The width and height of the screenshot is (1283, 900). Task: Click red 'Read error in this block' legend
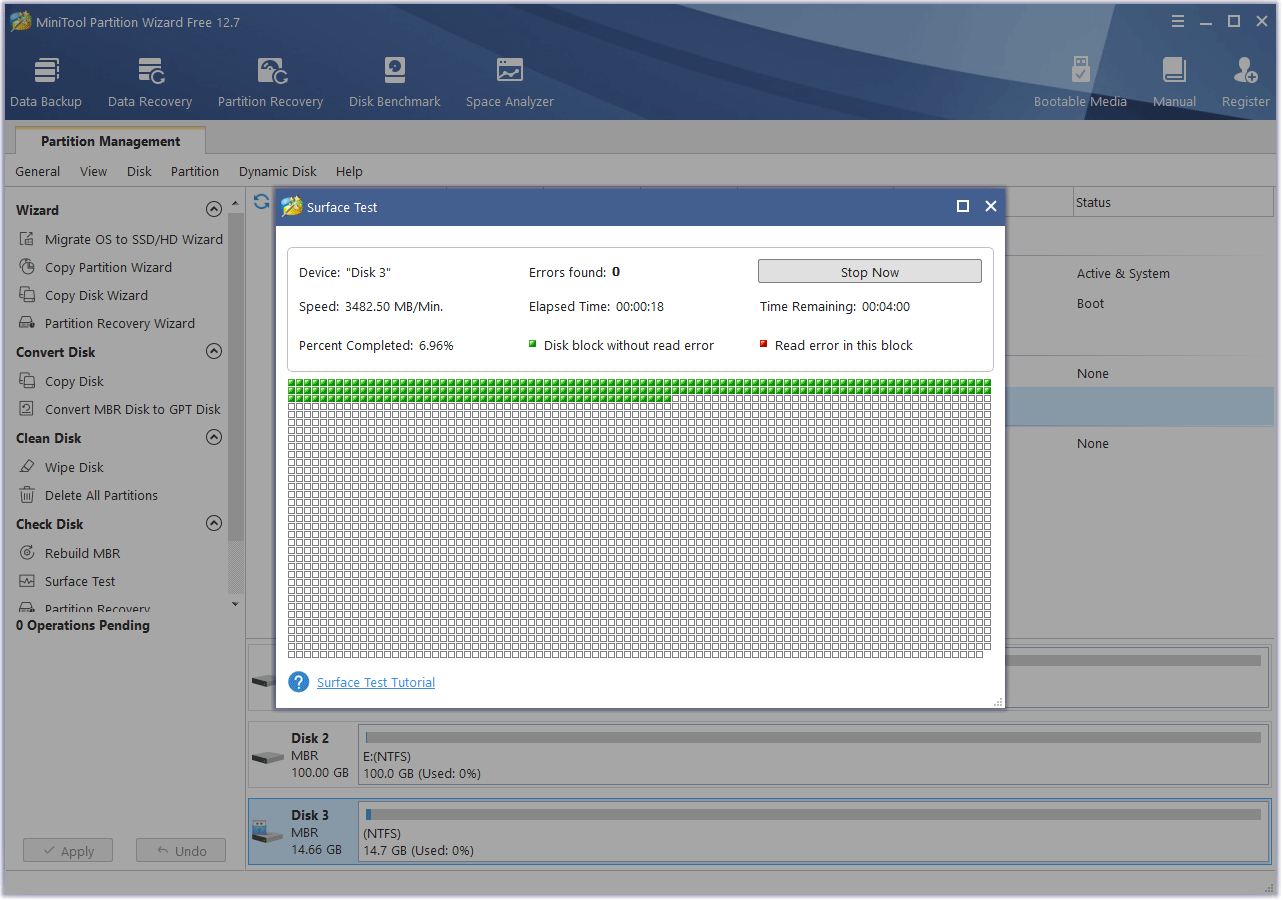point(836,345)
